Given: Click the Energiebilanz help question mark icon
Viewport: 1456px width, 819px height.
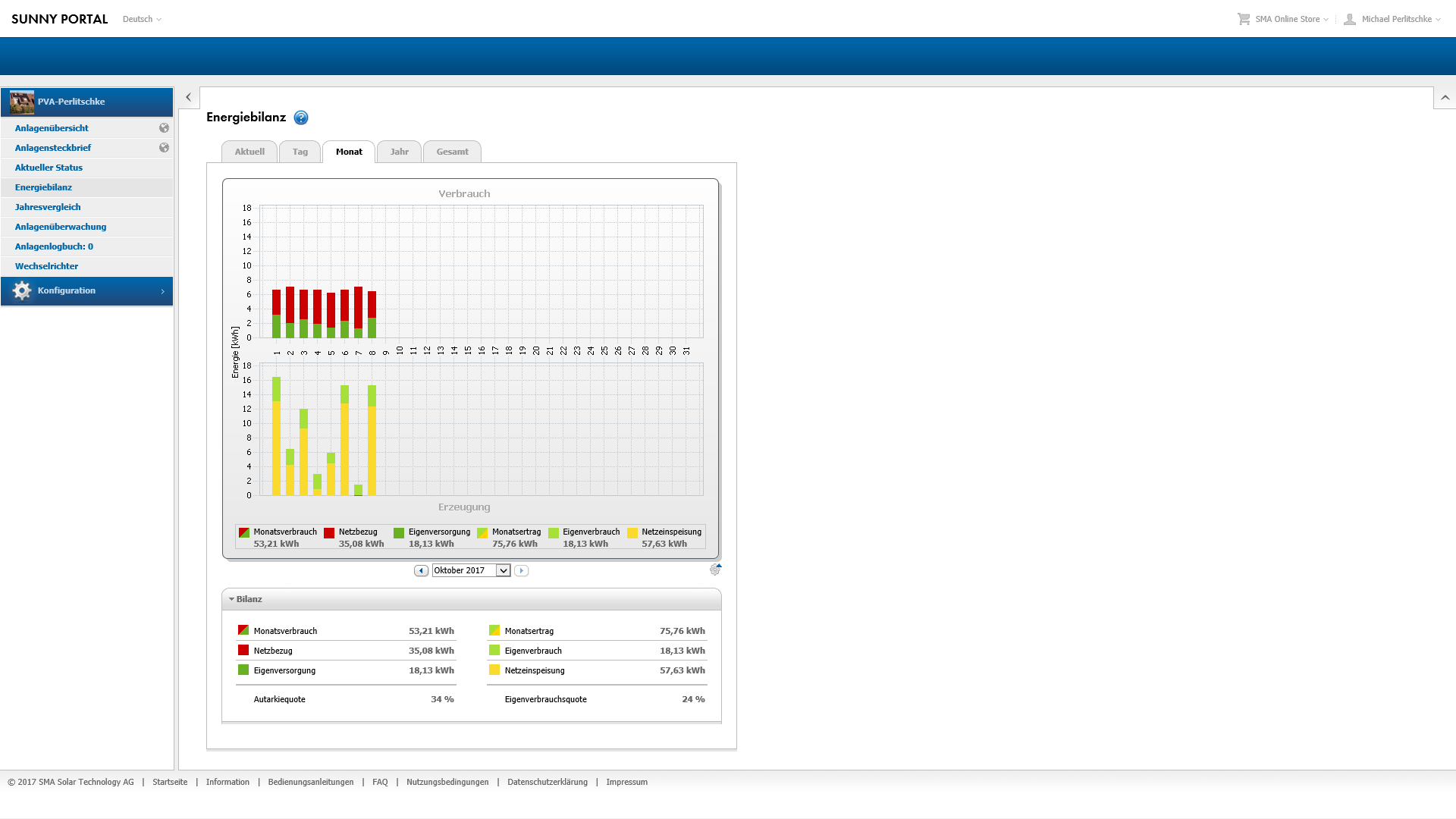Looking at the screenshot, I should pyautogui.click(x=301, y=118).
